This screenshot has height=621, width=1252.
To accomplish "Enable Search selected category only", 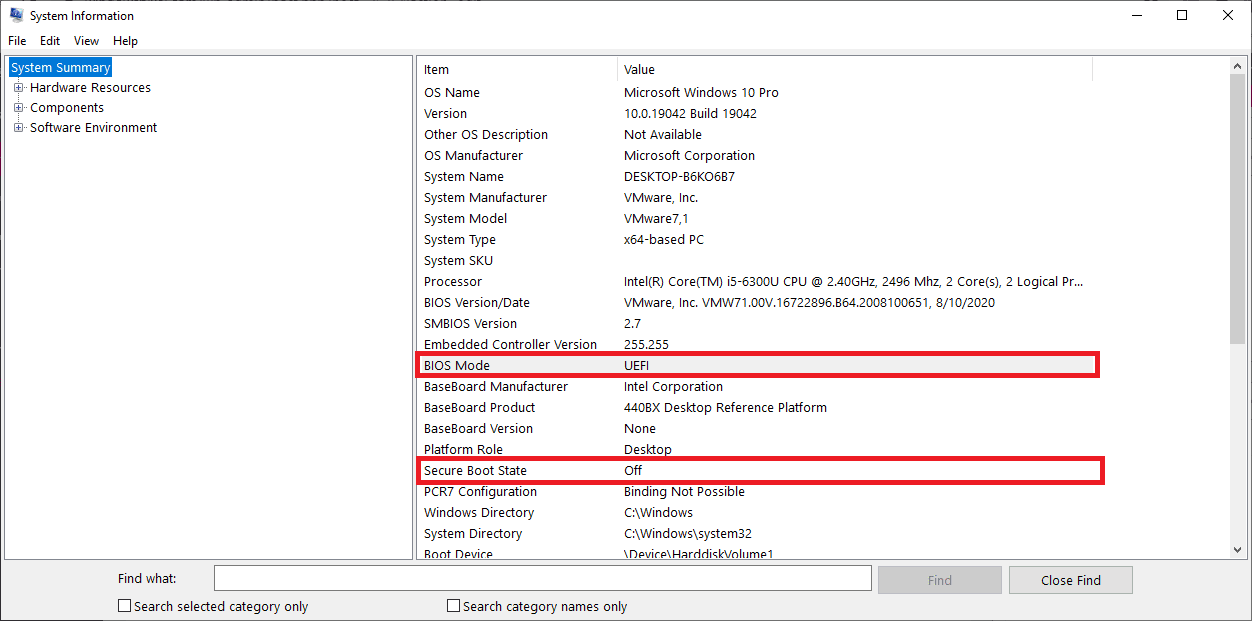I will coord(125,606).
